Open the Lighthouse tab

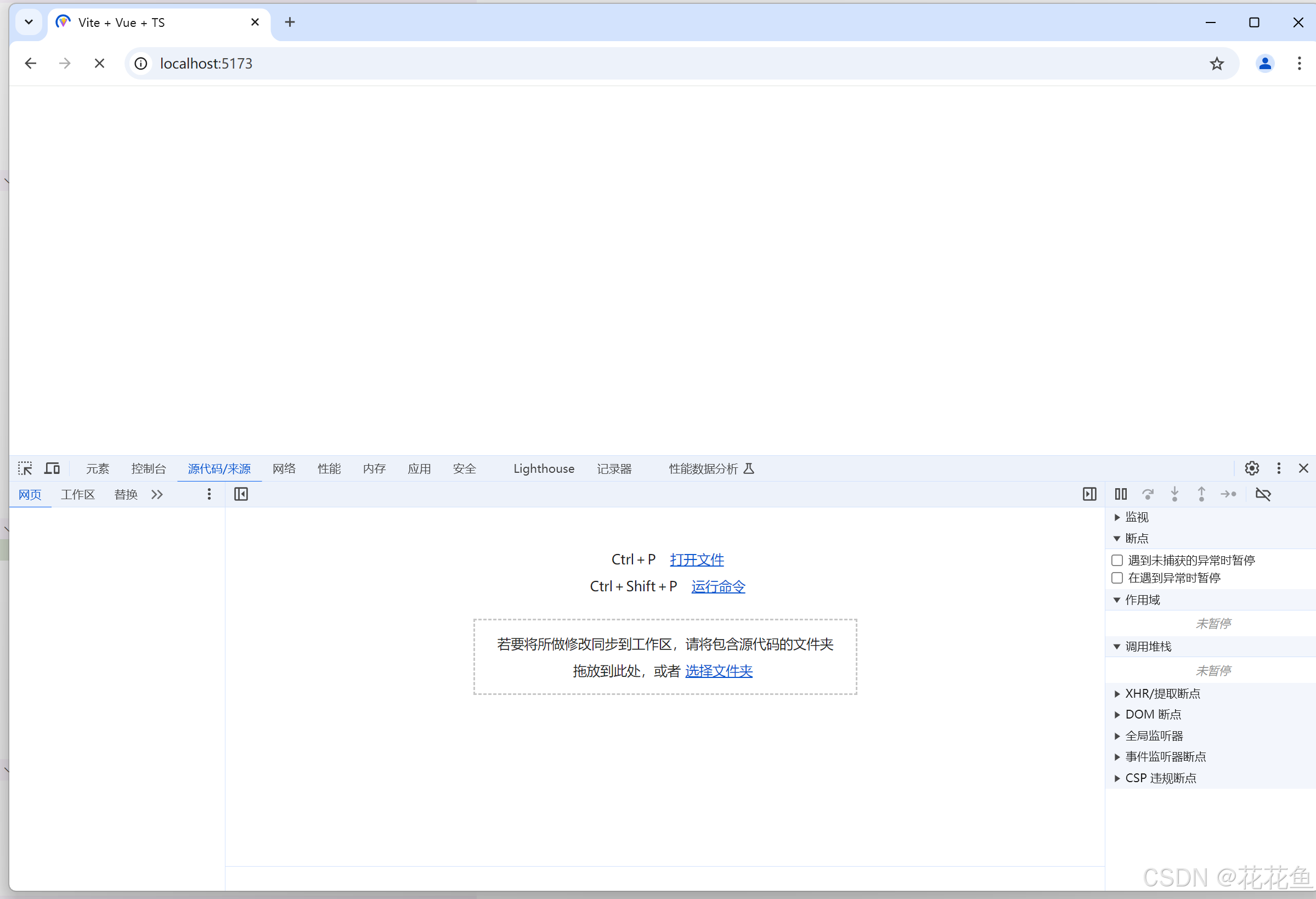tap(544, 469)
